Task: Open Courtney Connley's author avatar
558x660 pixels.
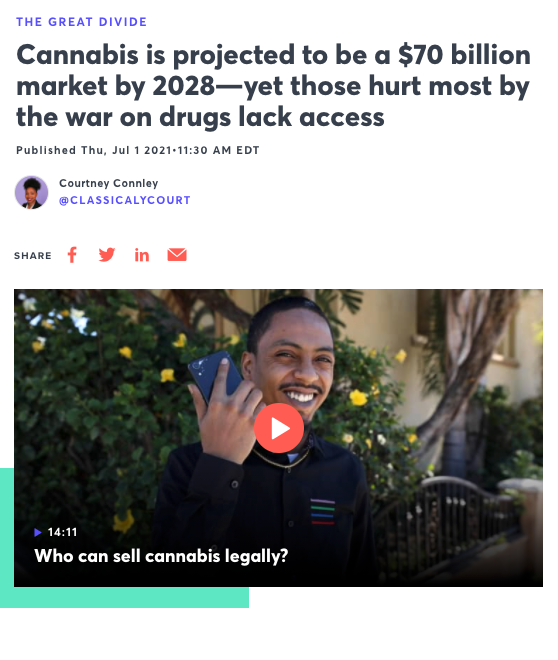Action: click(32, 192)
